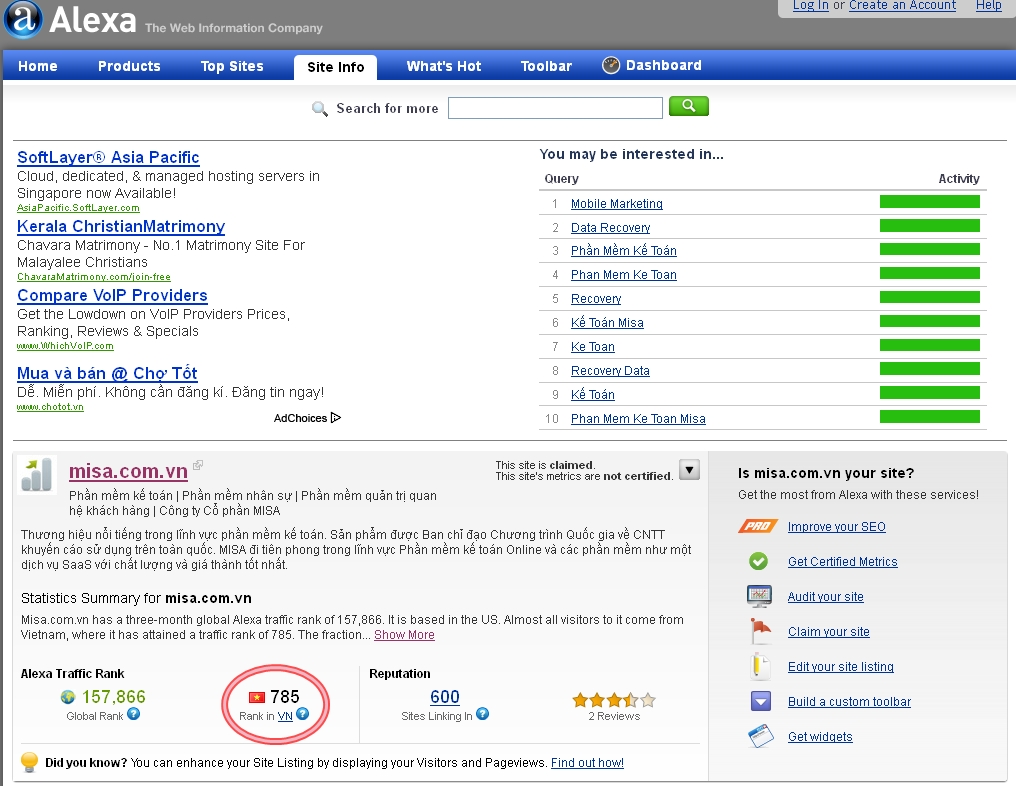Click the Build a custom toolbar icon
This screenshot has height=786, width=1016.
coord(760,701)
